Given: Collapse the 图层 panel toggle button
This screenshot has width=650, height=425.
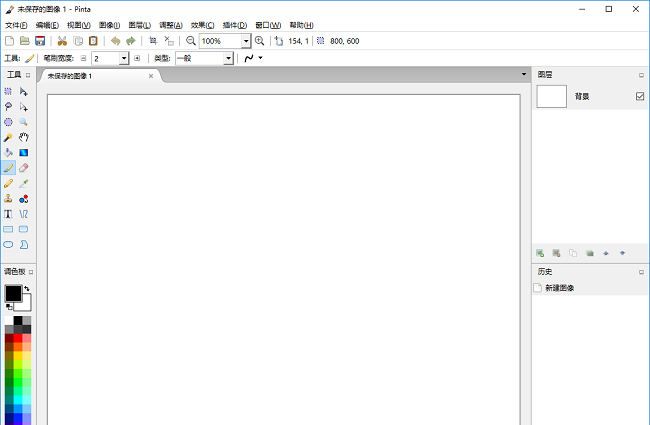Looking at the screenshot, I should 641,75.
